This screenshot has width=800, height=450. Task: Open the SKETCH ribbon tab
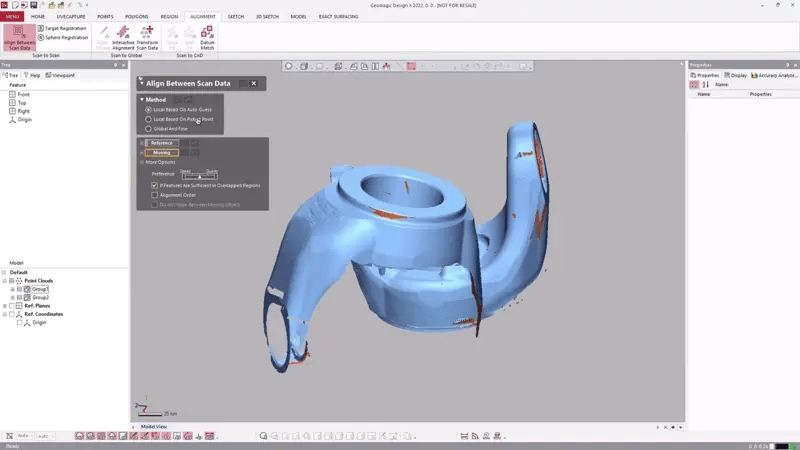[x=236, y=17]
